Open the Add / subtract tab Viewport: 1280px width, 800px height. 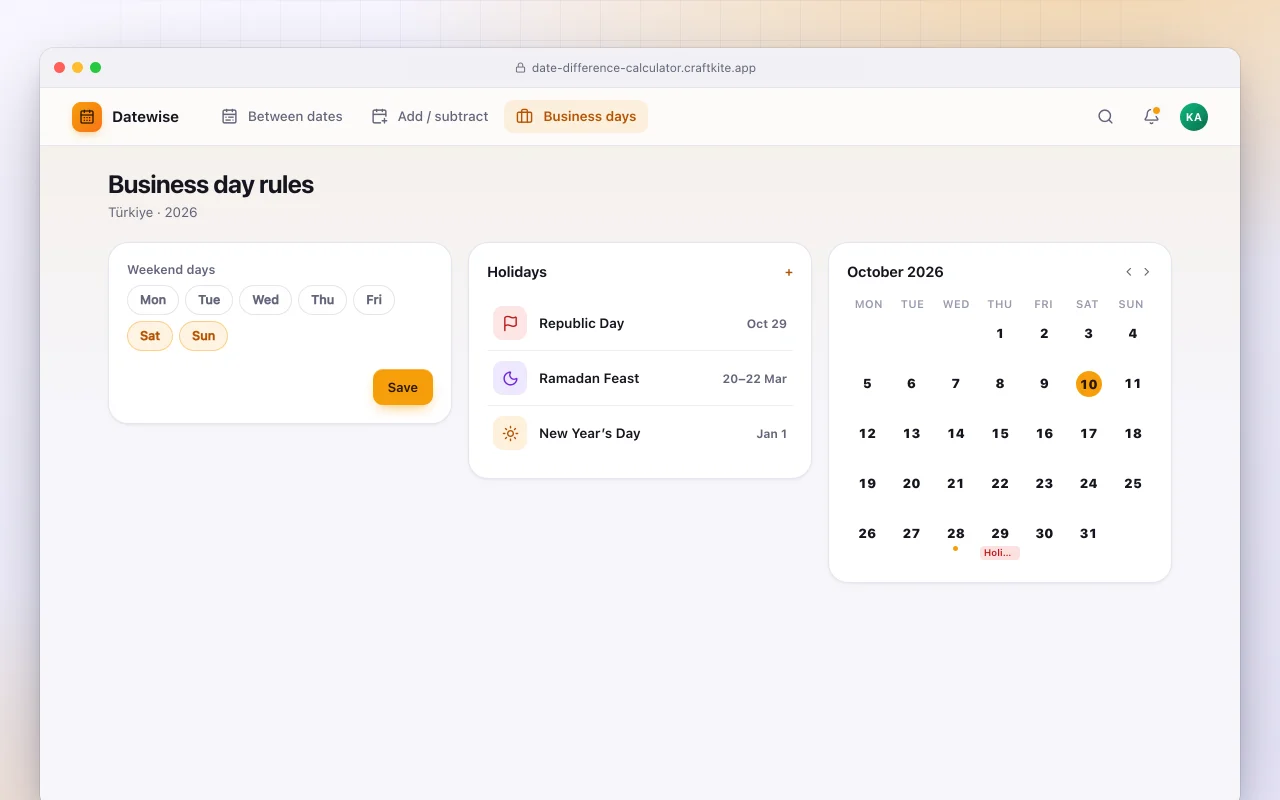(x=430, y=117)
